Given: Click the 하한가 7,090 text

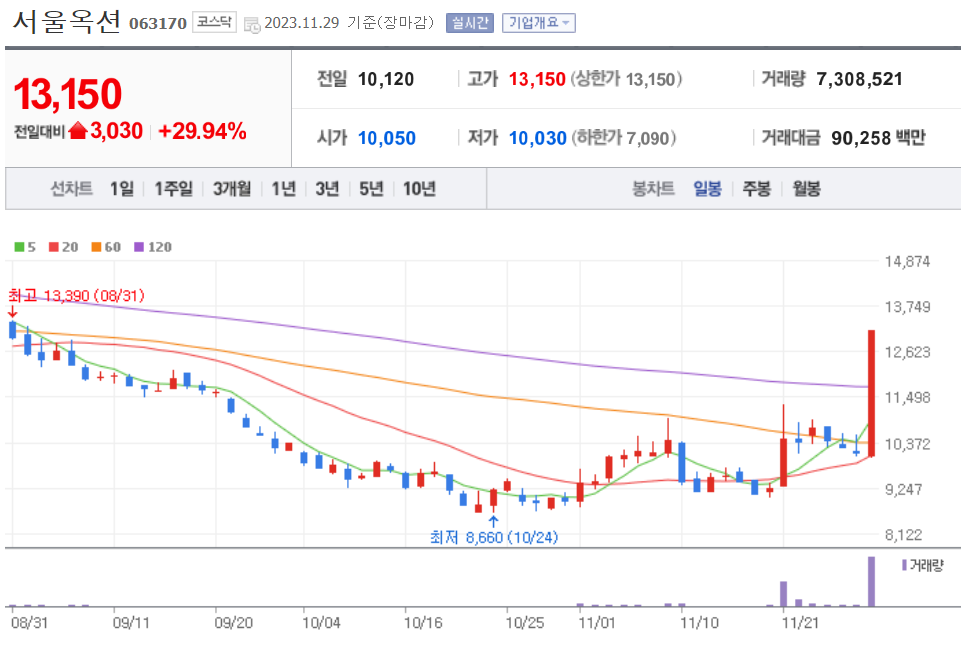Looking at the screenshot, I should 624,138.
